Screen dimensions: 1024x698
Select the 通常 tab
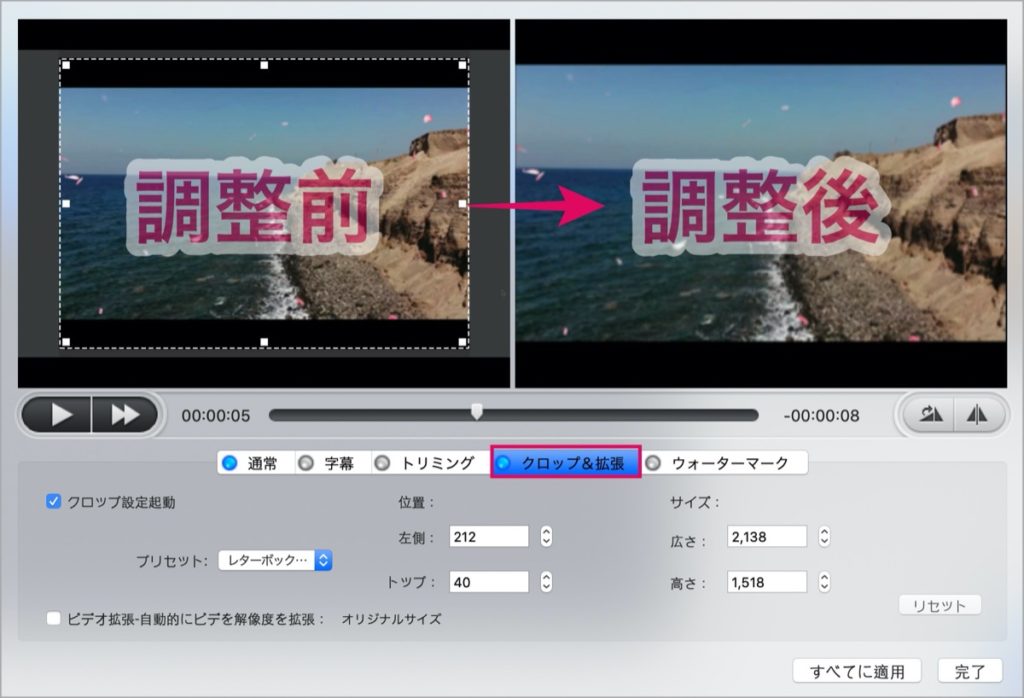click(x=256, y=463)
